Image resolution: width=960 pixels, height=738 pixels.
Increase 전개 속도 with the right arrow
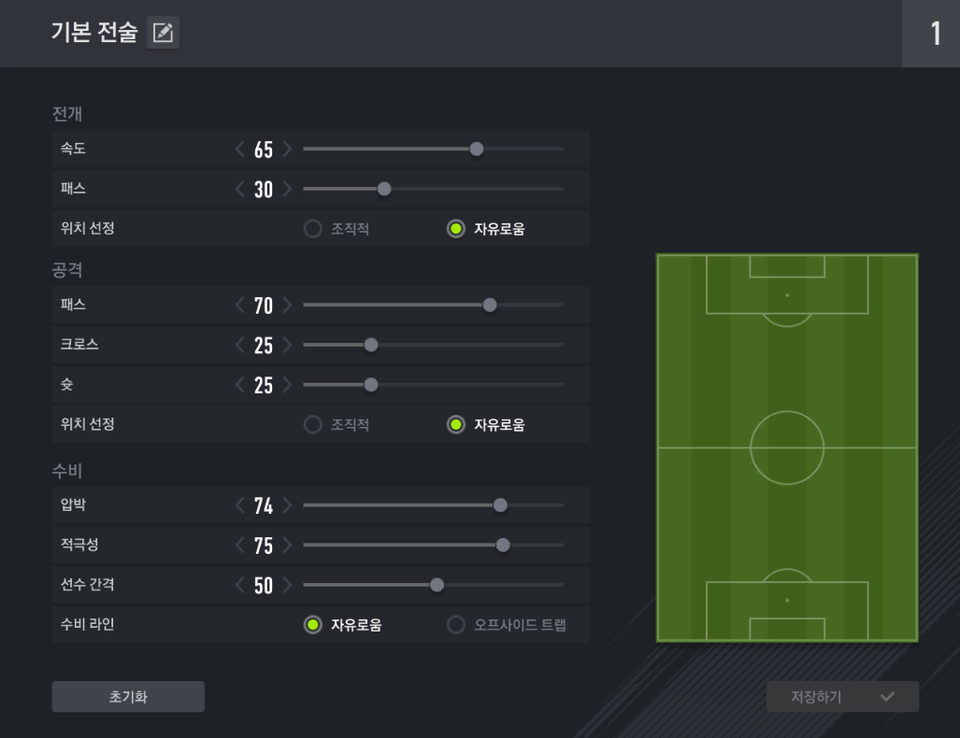pyautogui.click(x=287, y=149)
